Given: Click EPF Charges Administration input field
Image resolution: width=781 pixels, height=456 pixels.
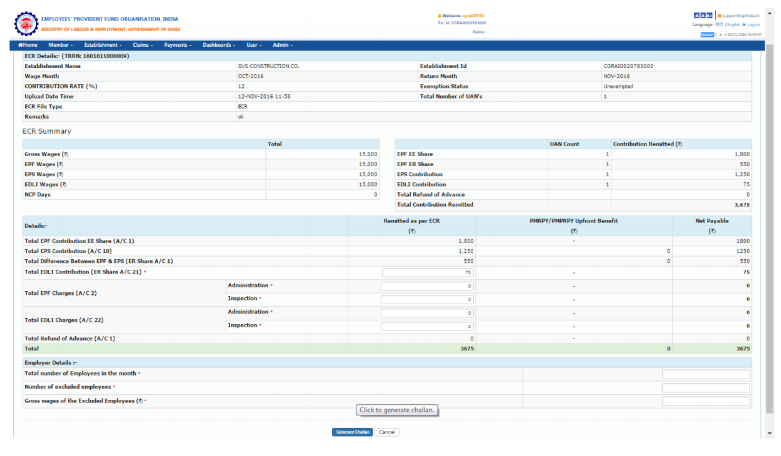Looking at the screenshot, I should coord(428,285).
